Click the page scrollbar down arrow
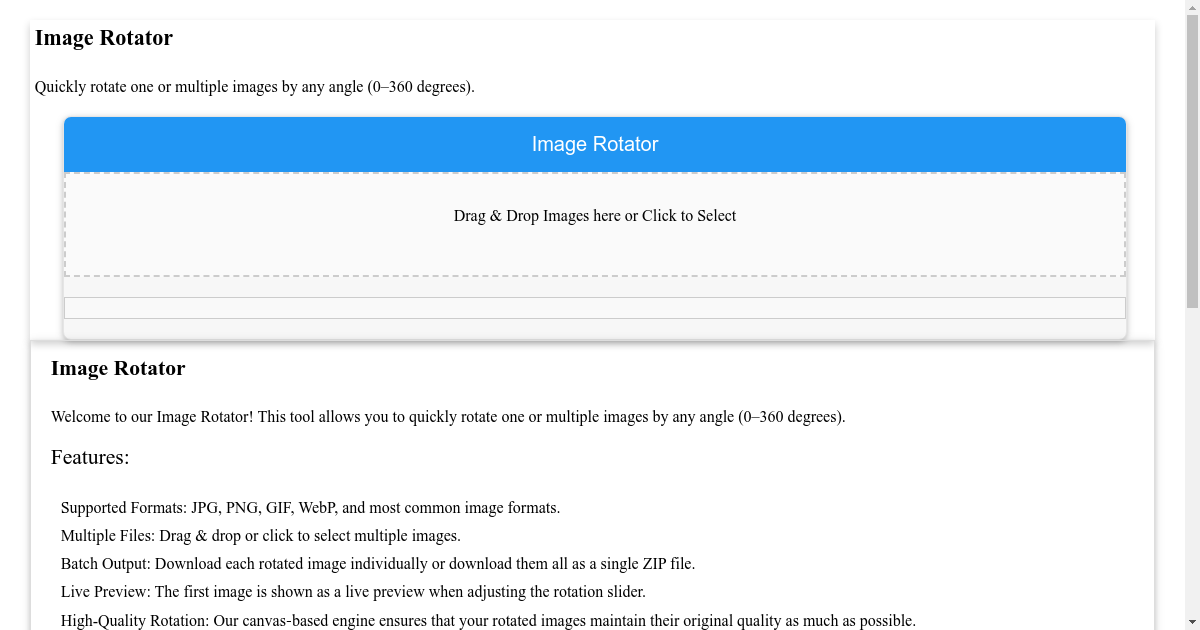1200x630 pixels. coord(1192,622)
